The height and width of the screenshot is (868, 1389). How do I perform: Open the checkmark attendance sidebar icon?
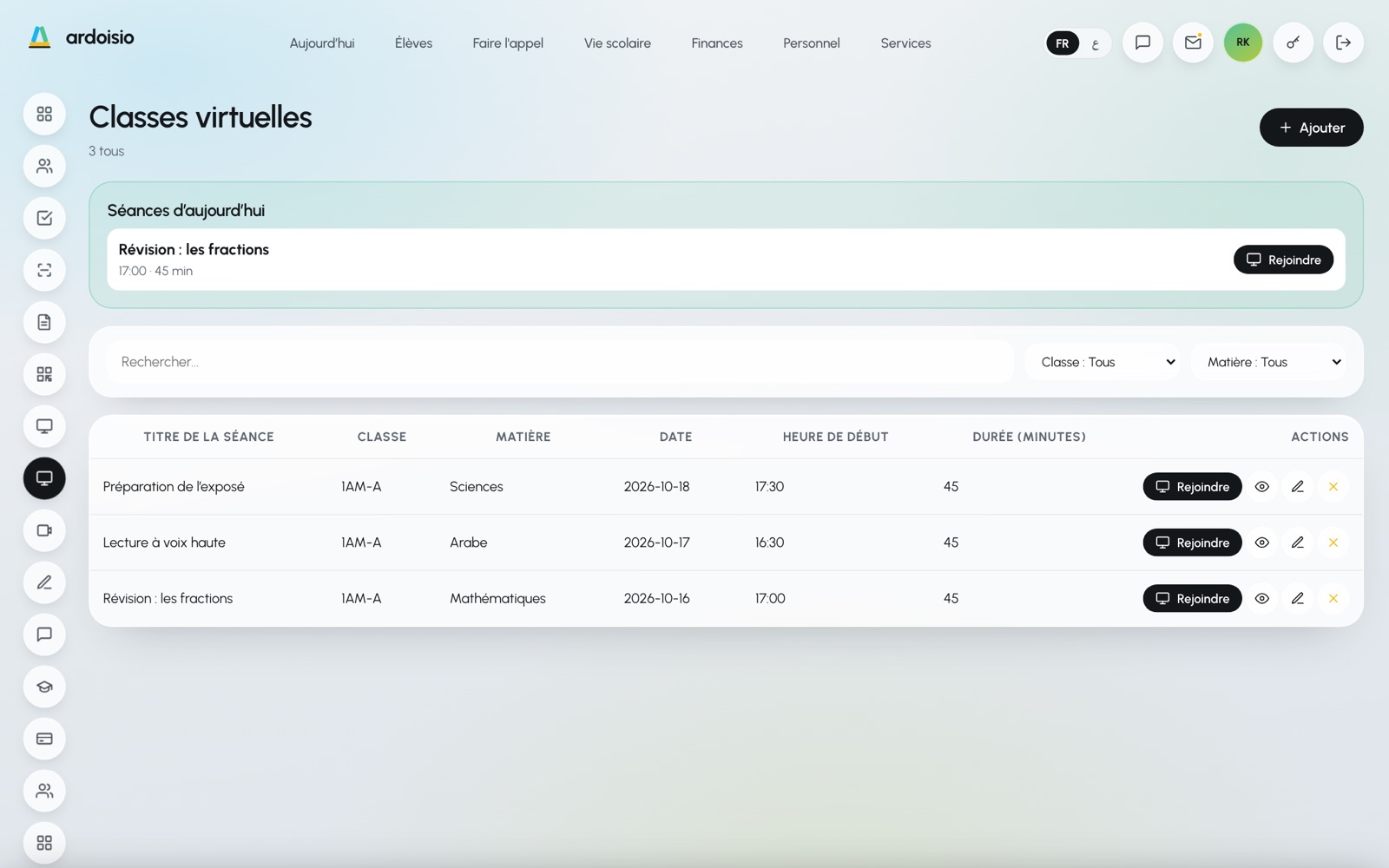pos(44,218)
